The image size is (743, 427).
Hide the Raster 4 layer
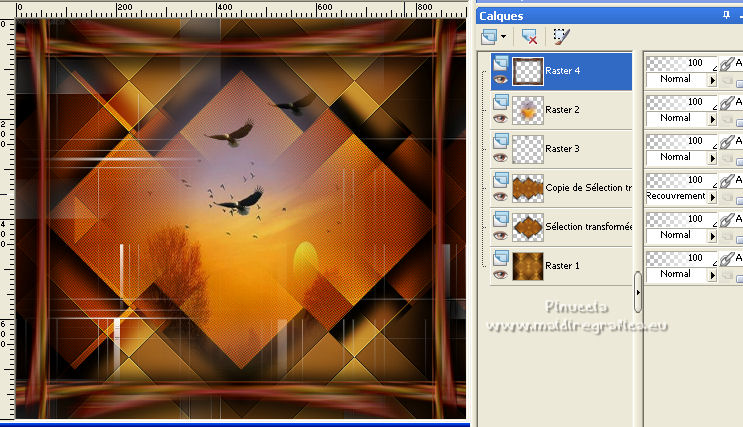[500, 80]
